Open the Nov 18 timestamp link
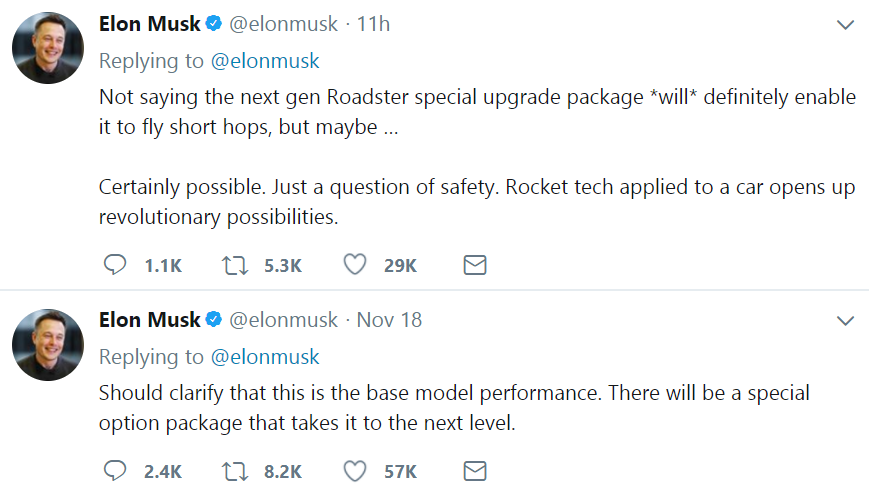869x489 pixels. pyautogui.click(x=389, y=320)
